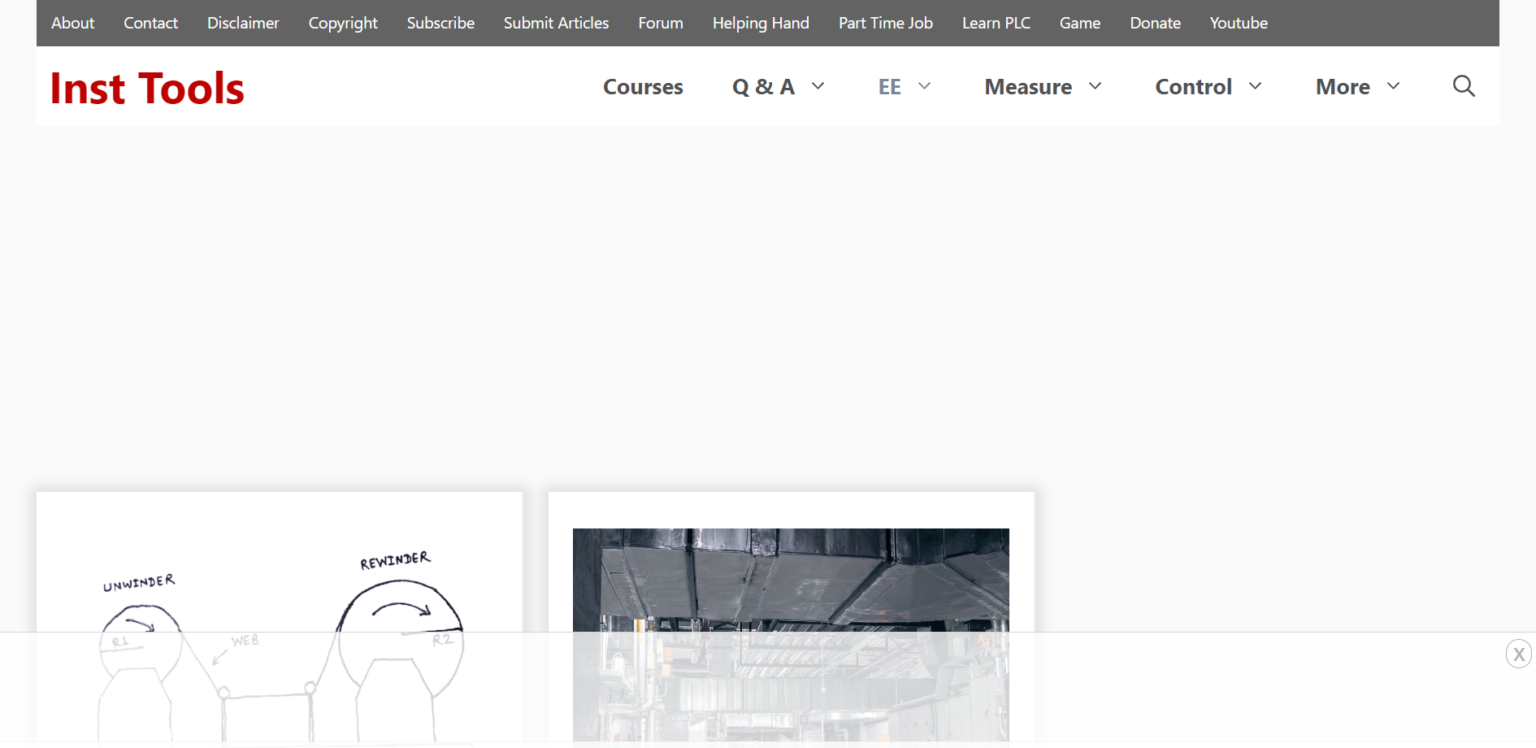Visit the Forum
Screen dimensions: 1536x748
pyautogui.click(x=660, y=22)
